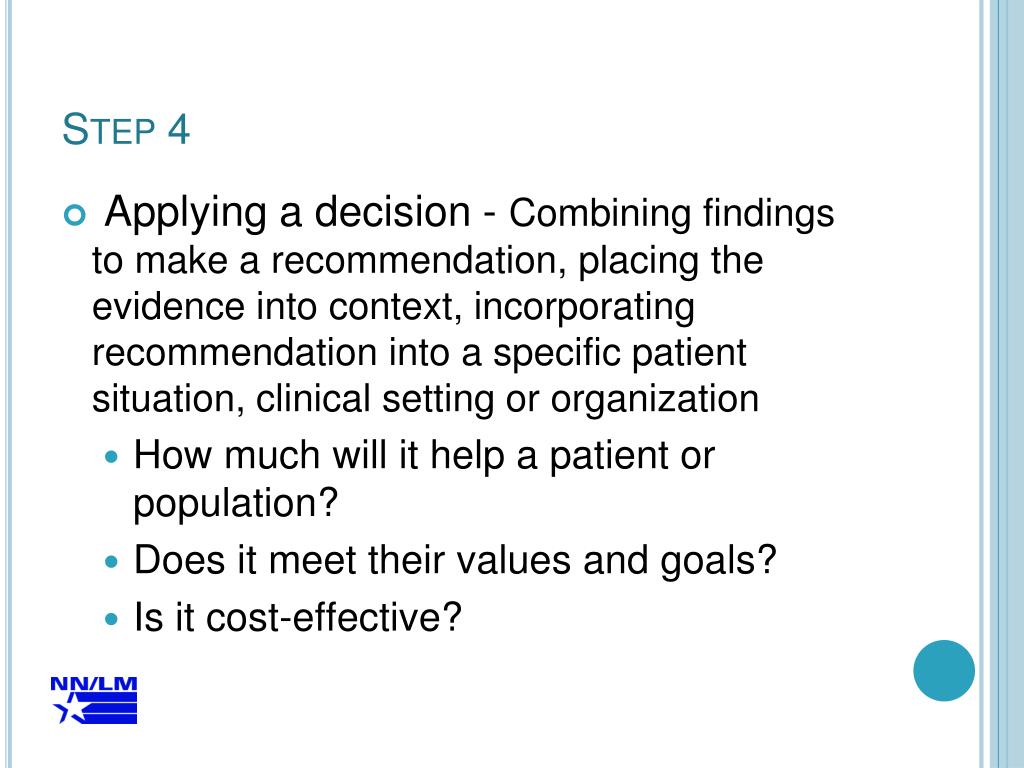Click the words Combining findings
The height and width of the screenshot is (768, 1024).
pyautogui.click(x=671, y=214)
